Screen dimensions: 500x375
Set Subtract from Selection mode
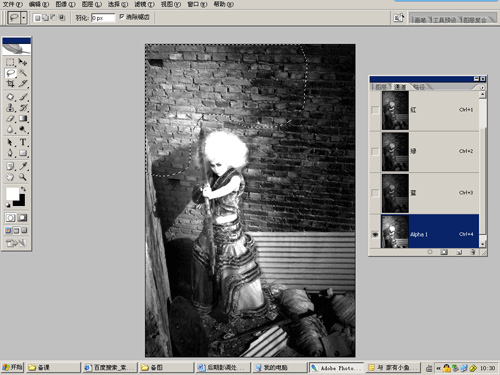click(x=53, y=18)
